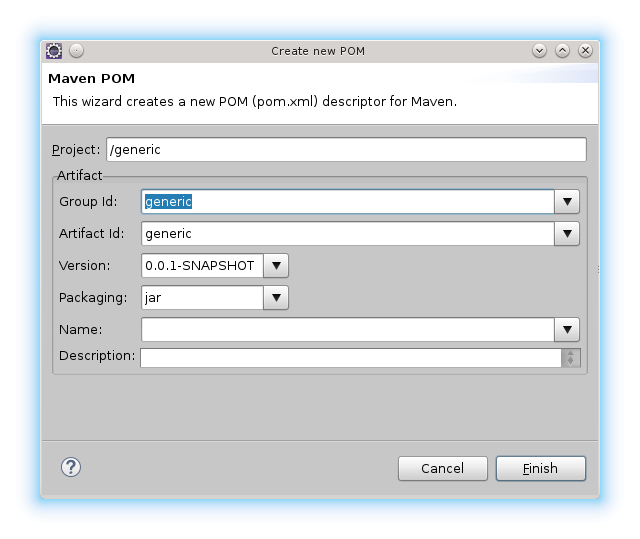Screen dimensions: 640x539
Task: Click the Cancel button
Action: [x=443, y=468]
